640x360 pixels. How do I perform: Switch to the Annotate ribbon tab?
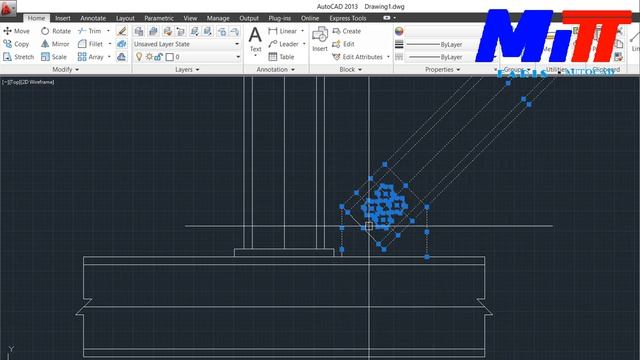(x=93, y=18)
